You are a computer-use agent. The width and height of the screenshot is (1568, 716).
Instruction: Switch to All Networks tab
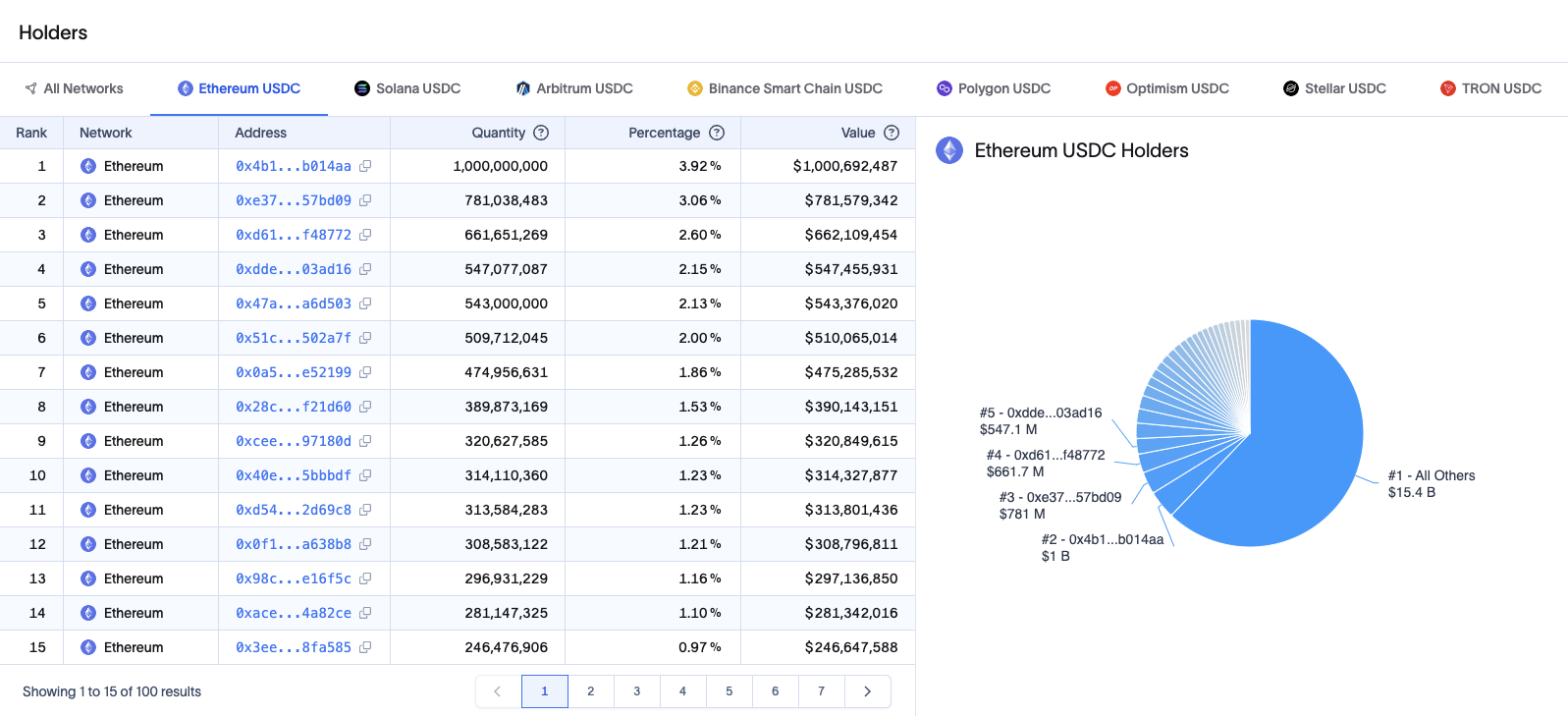pos(75,88)
